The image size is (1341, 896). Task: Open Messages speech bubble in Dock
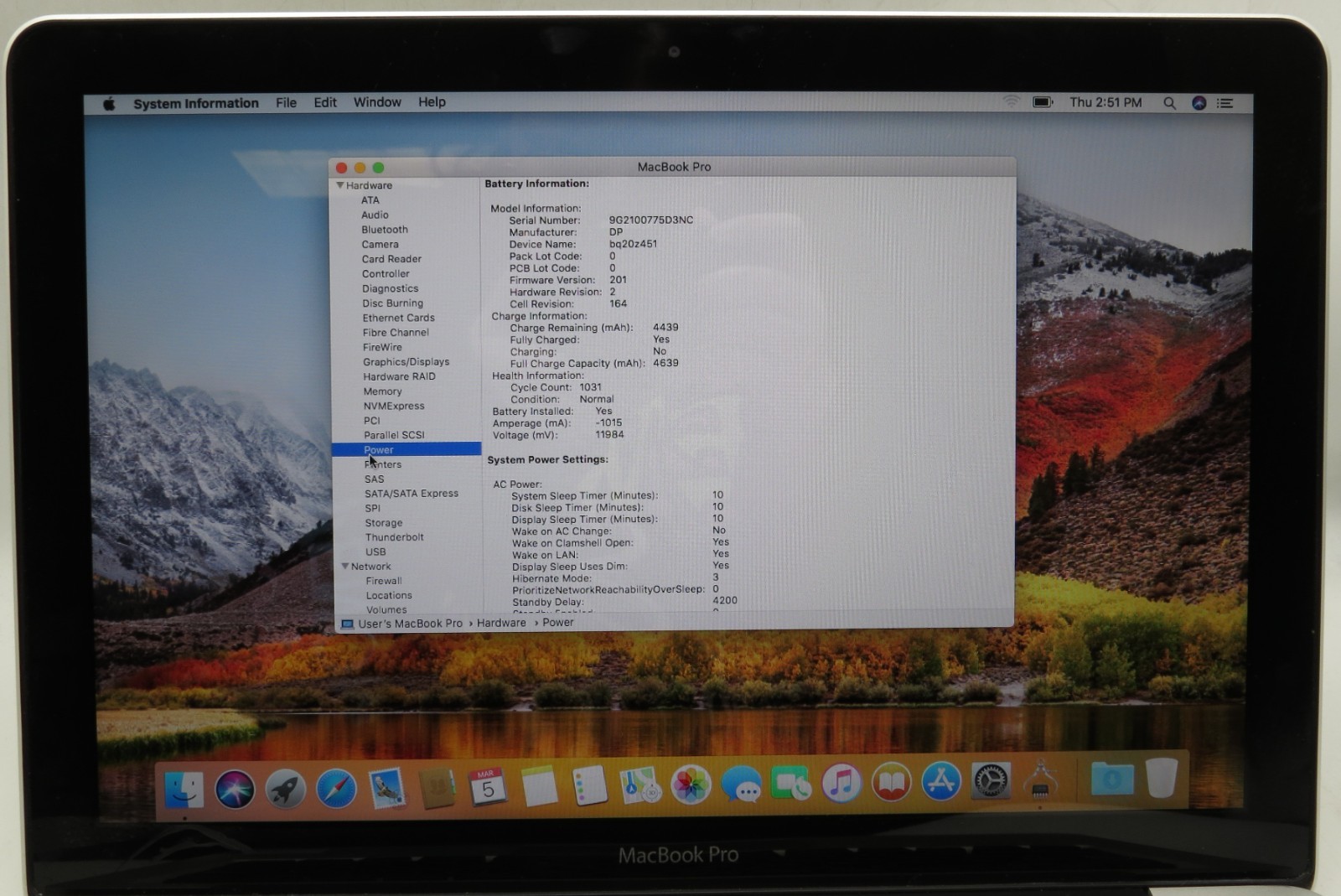(742, 785)
